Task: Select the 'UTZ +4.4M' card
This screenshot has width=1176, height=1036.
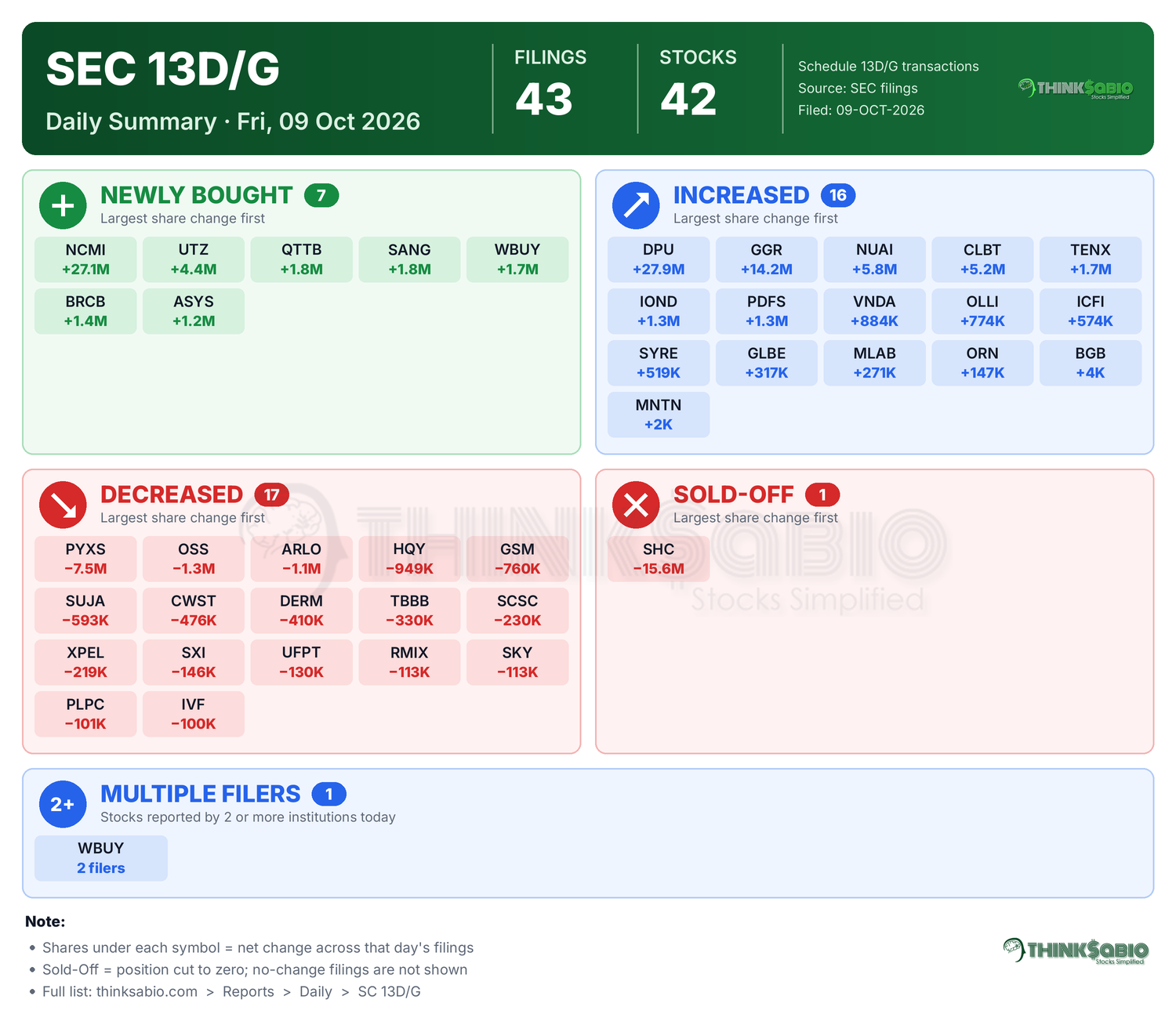Action: (194, 259)
